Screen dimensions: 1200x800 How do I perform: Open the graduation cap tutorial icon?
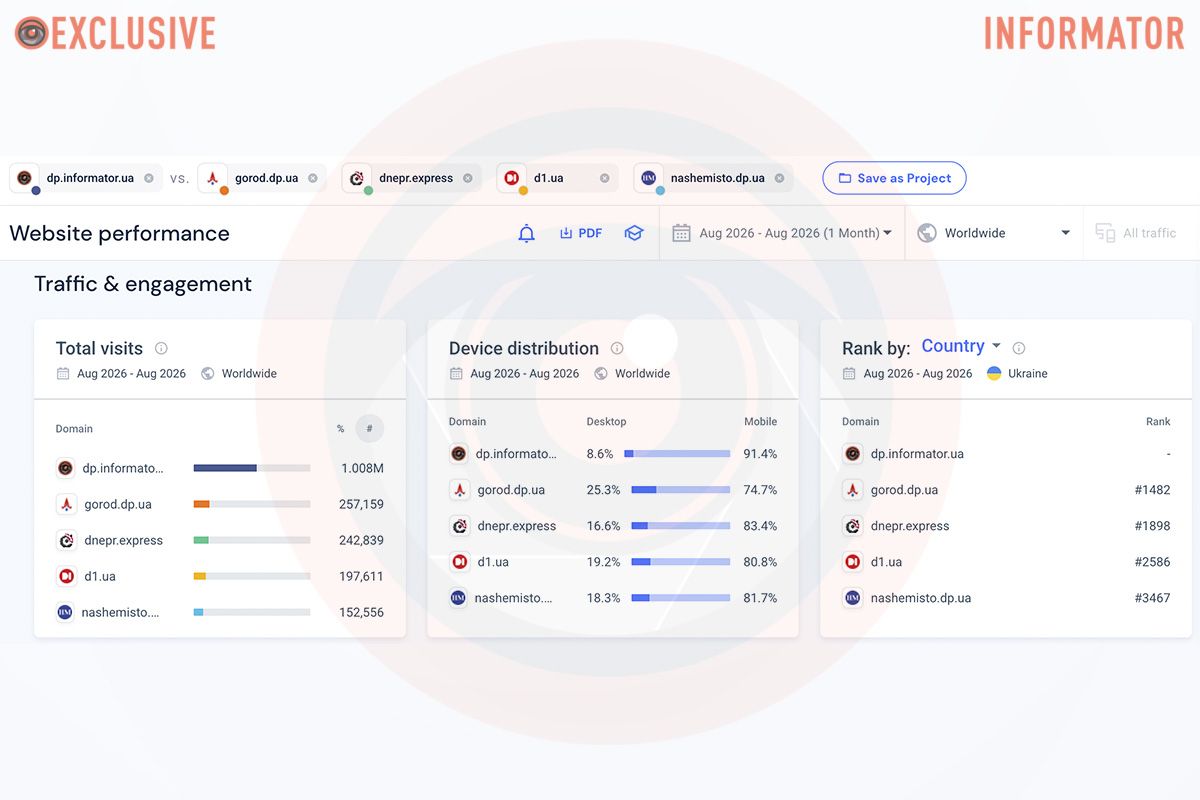tap(634, 233)
